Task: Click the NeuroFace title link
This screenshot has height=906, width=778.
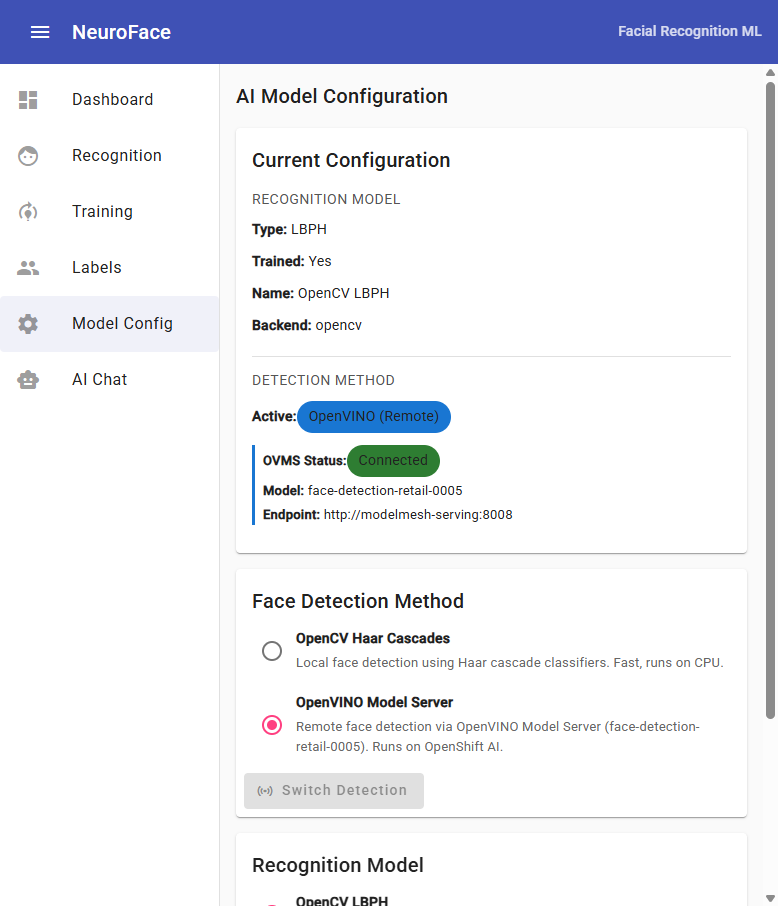Action: (121, 31)
